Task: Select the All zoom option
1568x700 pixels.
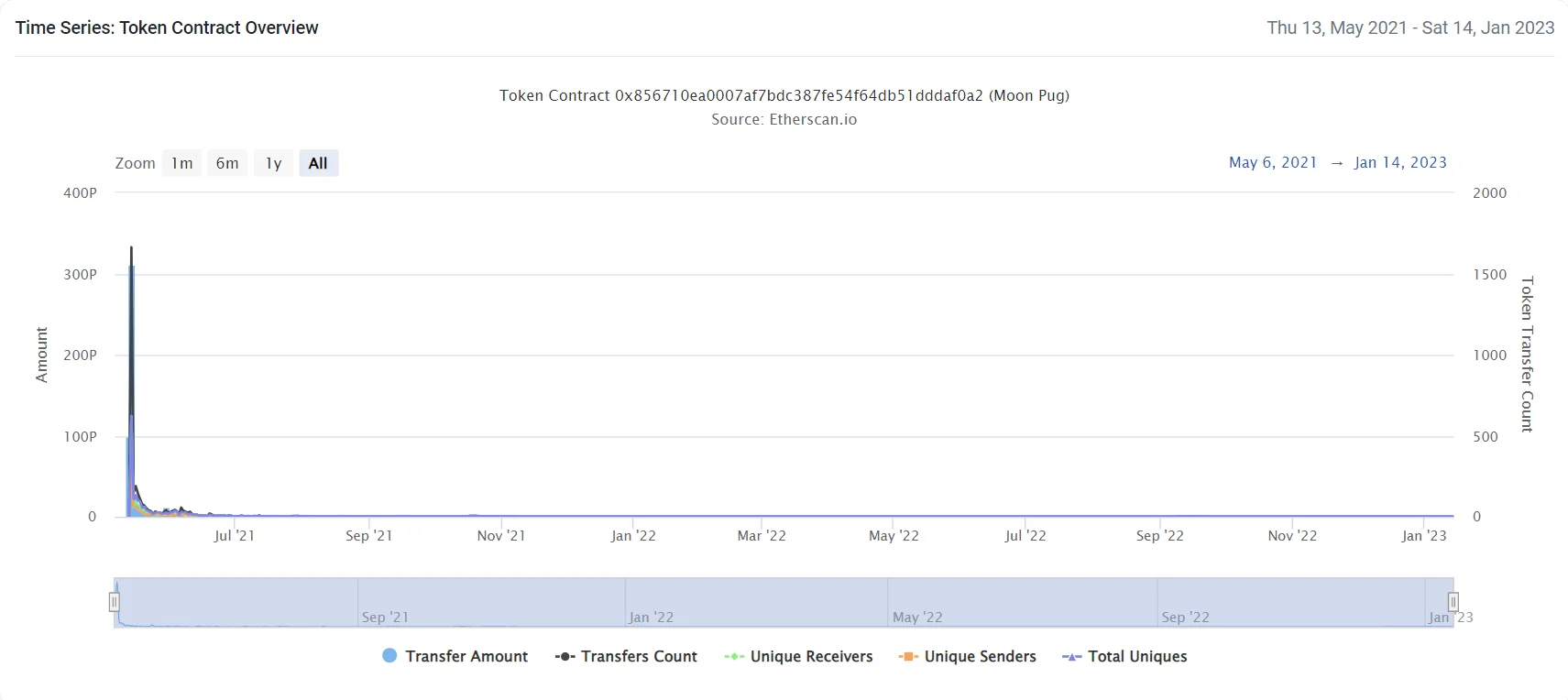Action: (318, 163)
